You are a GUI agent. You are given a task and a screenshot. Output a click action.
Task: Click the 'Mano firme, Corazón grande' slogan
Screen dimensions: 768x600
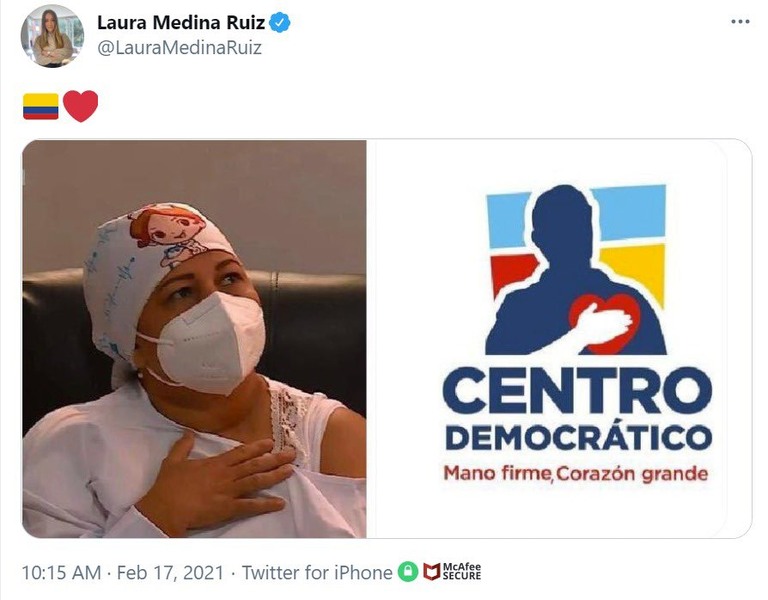(x=576, y=474)
